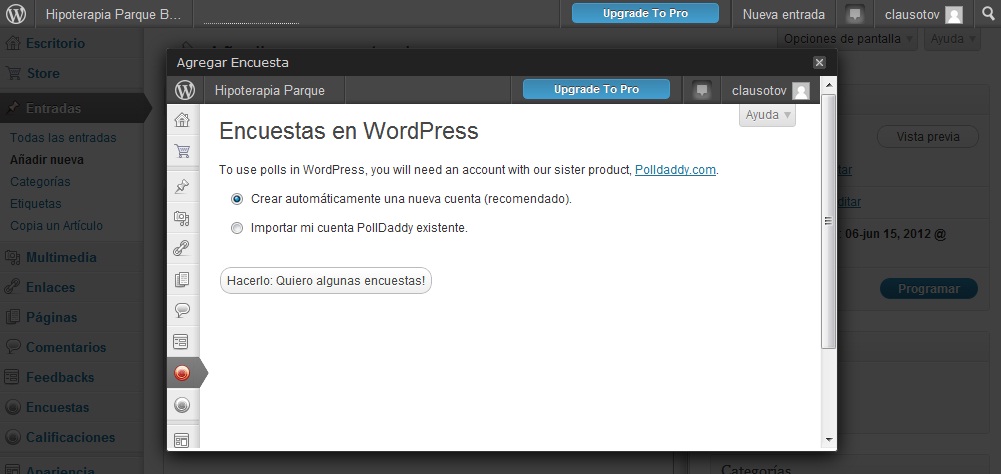Screen dimensions: 1001x474
Task: Click the notifications icon in dialog toolbar
Action: coord(702,90)
